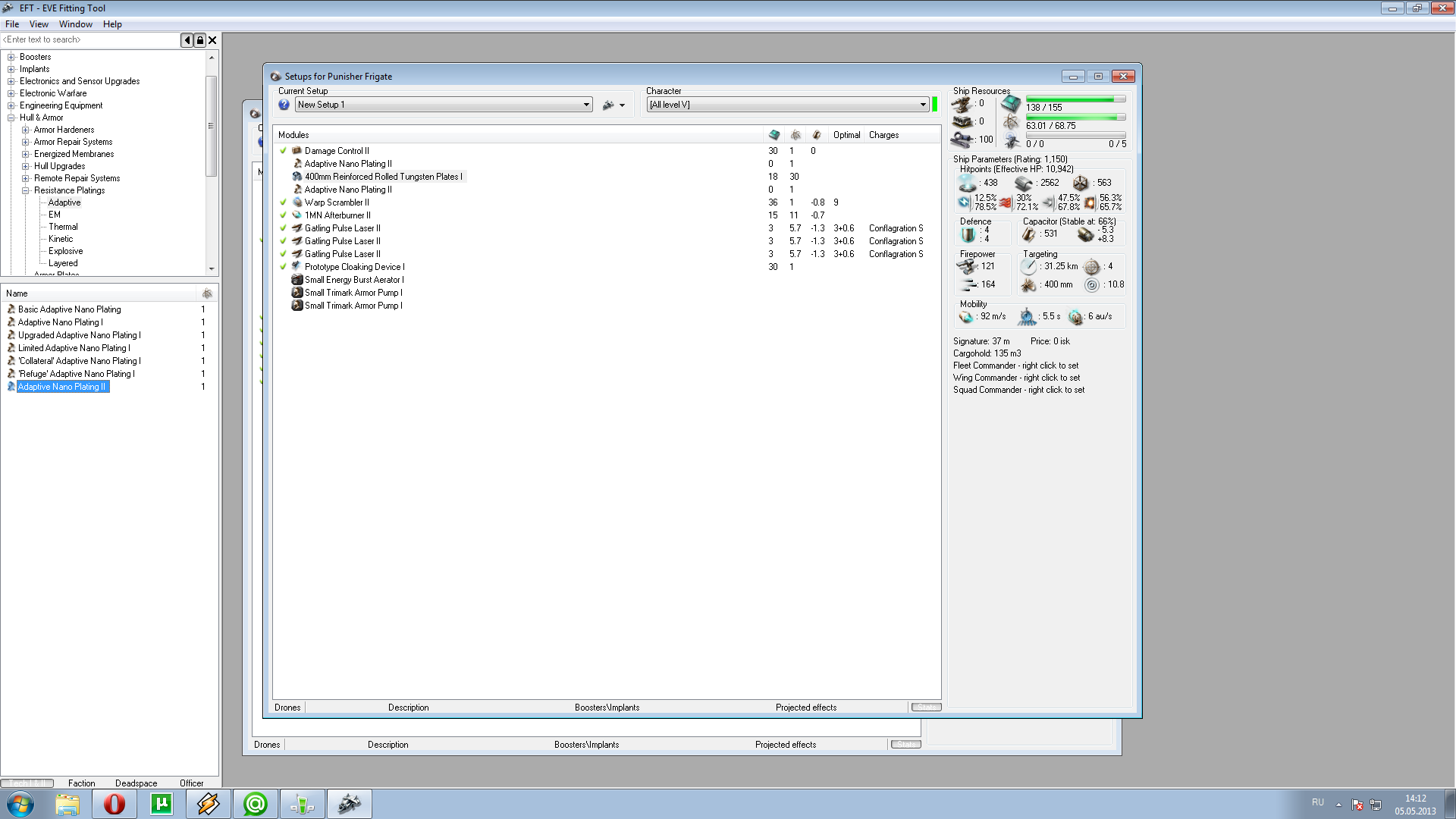Screen dimensions: 1456x819
Task: Click the calibration icon showing 100
Action: tap(962, 140)
